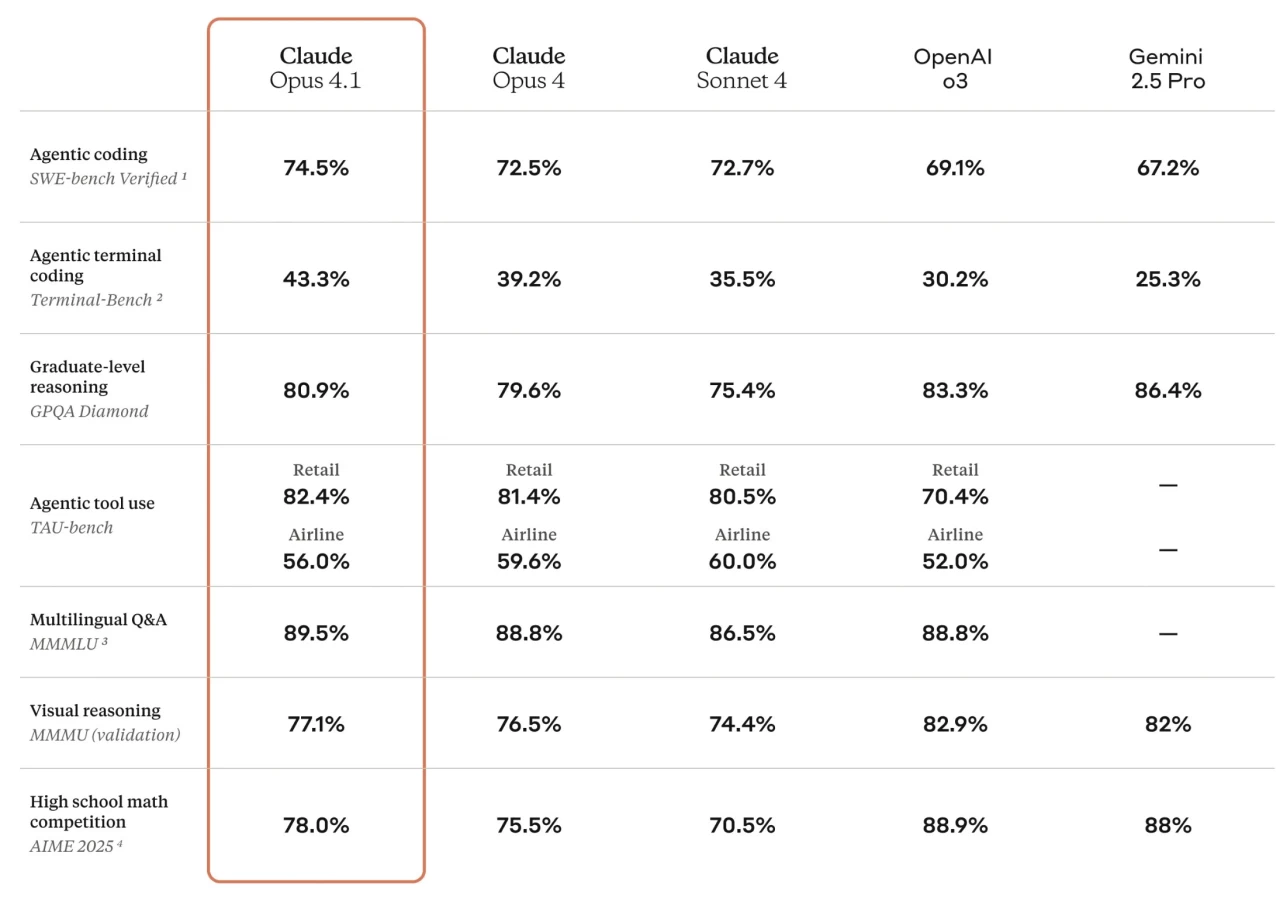This screenshot has height=898, width=1280.
Task: Click the Terminal-Bench footnote label
Action: point(96,300)
